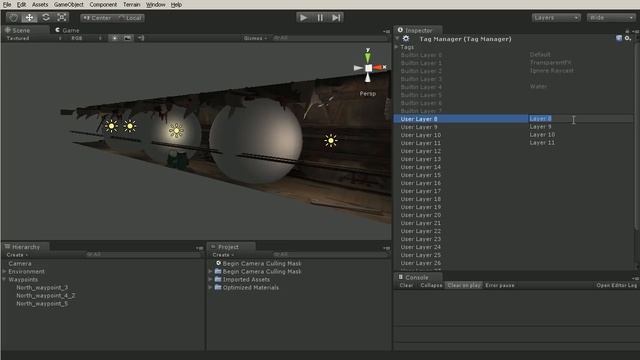The height and width of the screenshot is (360, 640).
Task: Open the Edit menu
Action: (x=21, y=4)
